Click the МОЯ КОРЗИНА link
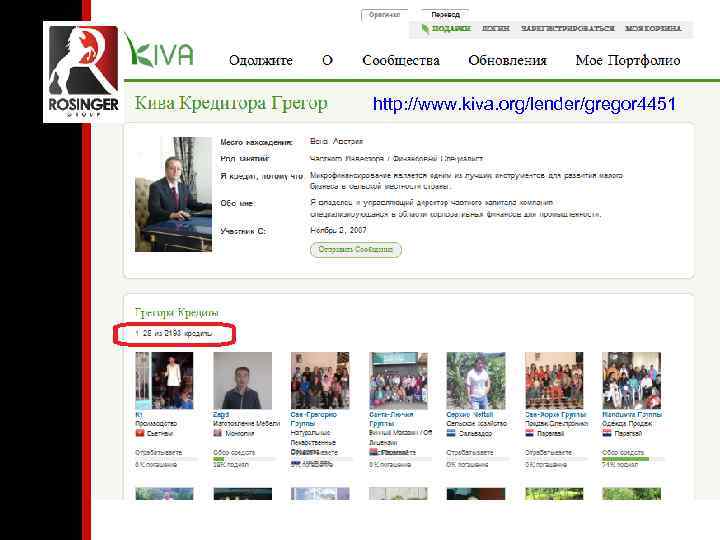720x540 pixels. [x=653, y=28]
